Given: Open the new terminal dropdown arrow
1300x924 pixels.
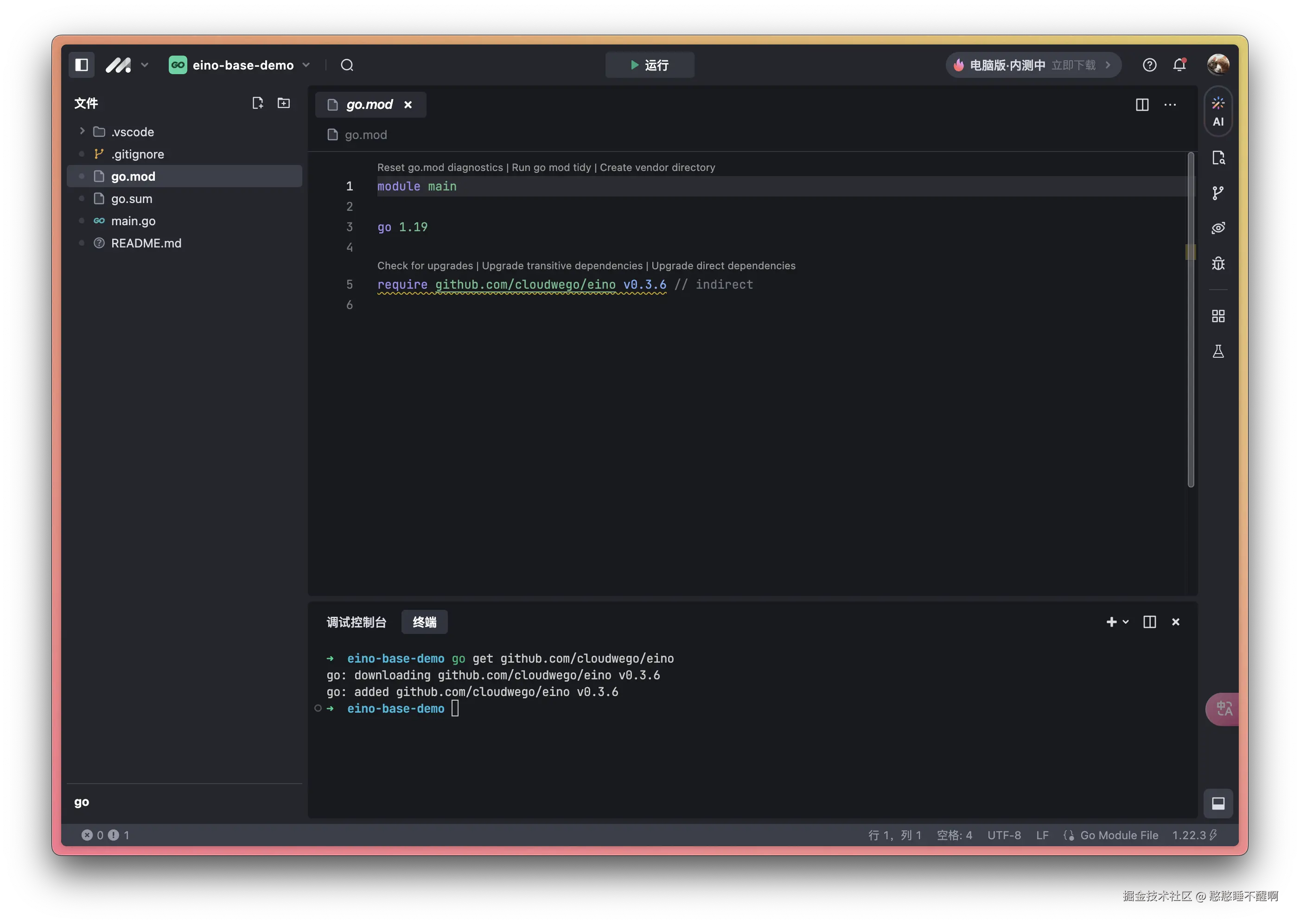Looking at the screenshot, I should [1125, 622].
